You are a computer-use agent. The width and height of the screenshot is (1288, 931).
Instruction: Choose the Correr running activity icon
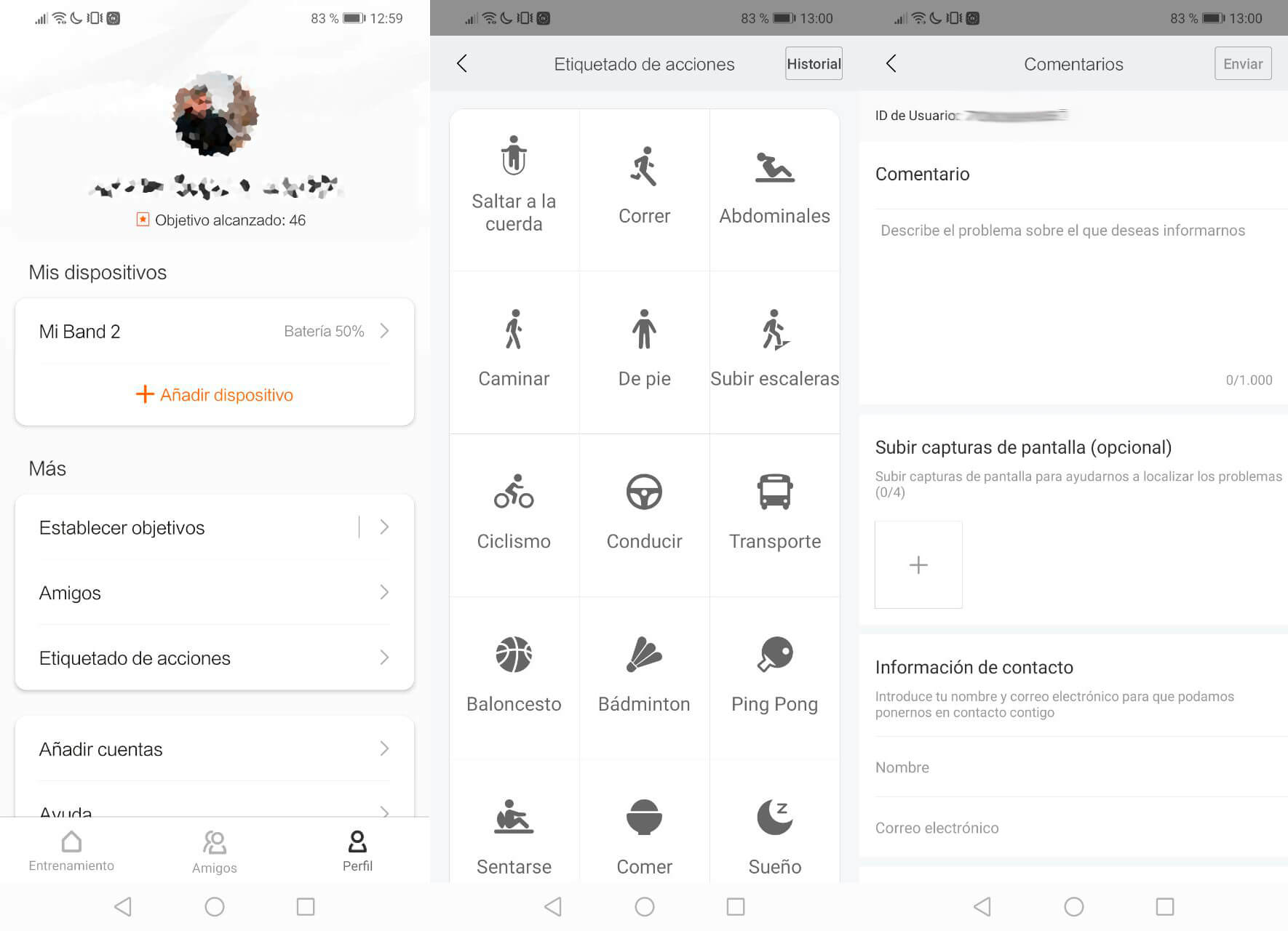[644, 166]
